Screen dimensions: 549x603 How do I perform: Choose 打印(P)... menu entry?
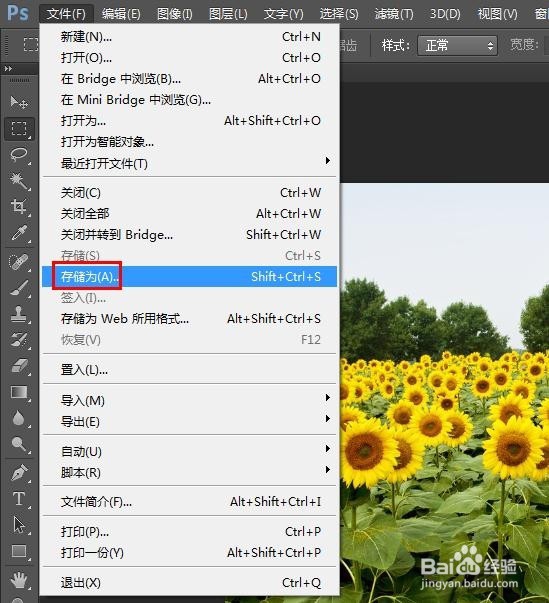tap(189, 532)
